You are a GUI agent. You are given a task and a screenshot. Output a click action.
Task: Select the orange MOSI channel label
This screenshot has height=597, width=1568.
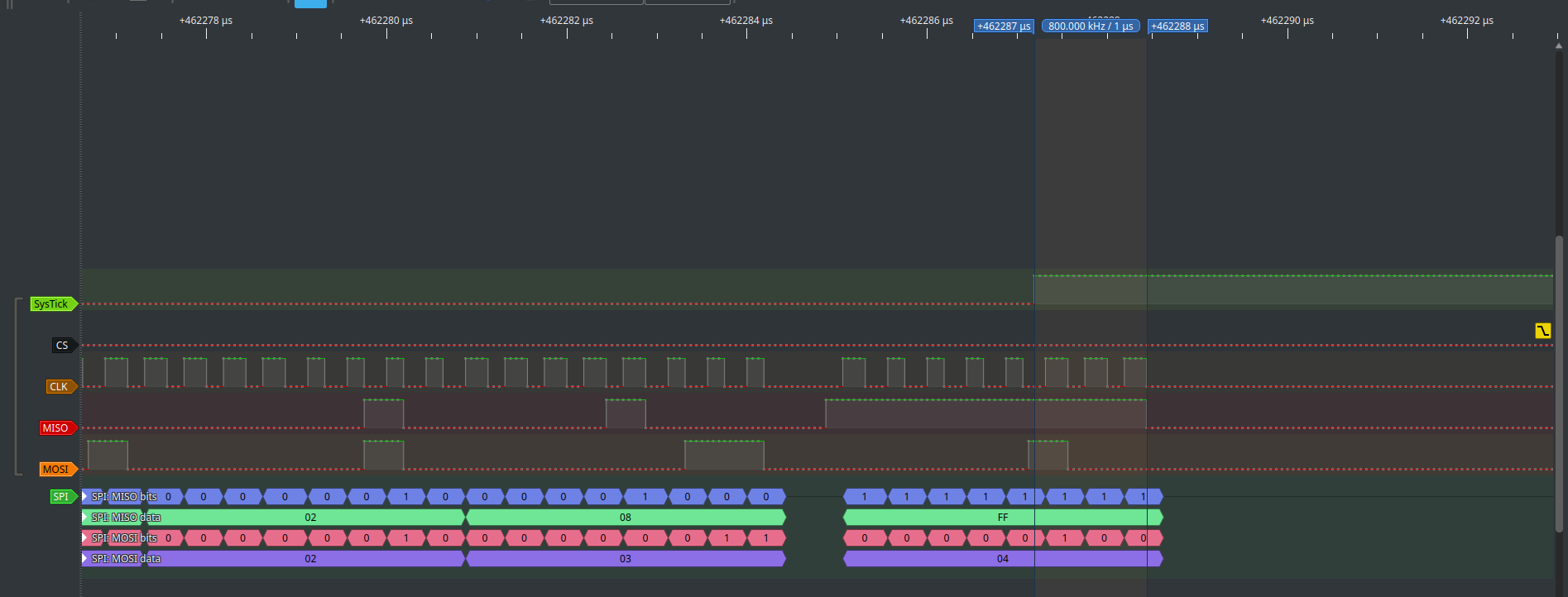[57, 470]
